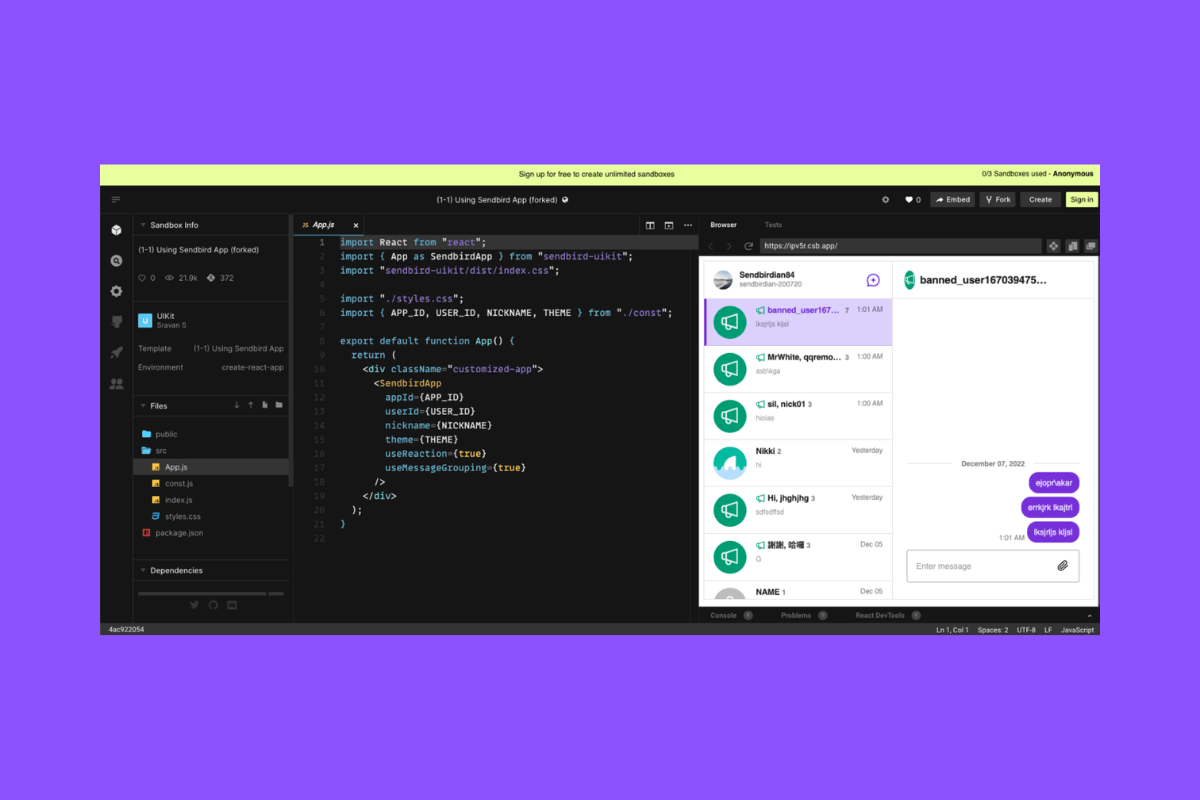
Task: Click the Discord icon in sidebar footer
Action: pyautogui.click(x=232, y=605)
